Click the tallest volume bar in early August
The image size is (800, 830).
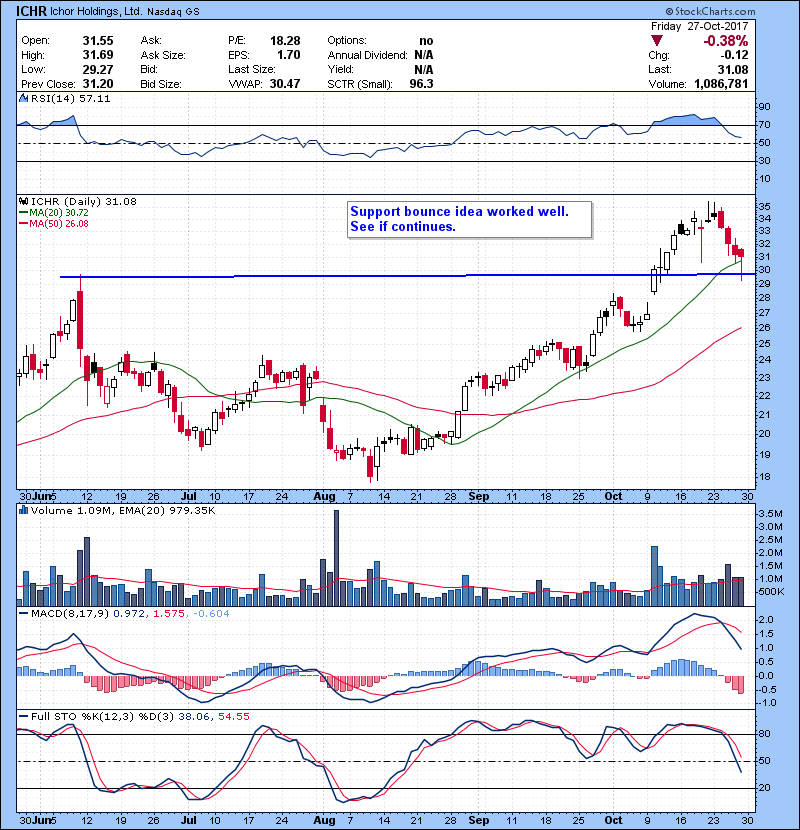click(x=336, y=558)
